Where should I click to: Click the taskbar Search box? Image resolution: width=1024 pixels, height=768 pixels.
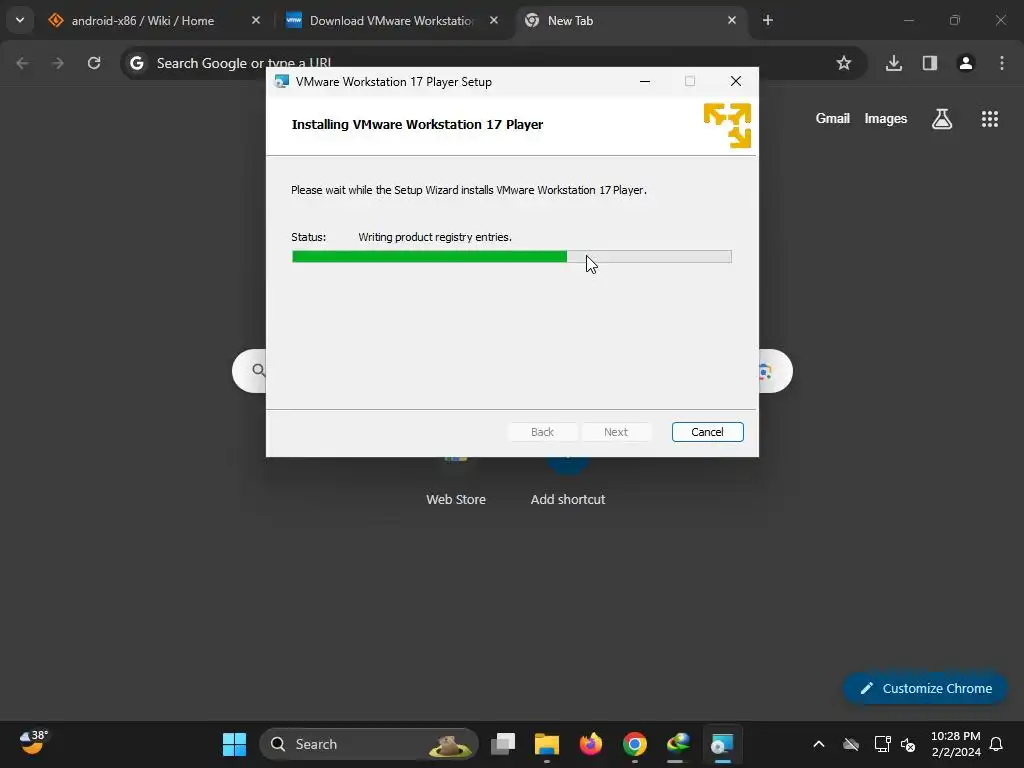[369, 744]
